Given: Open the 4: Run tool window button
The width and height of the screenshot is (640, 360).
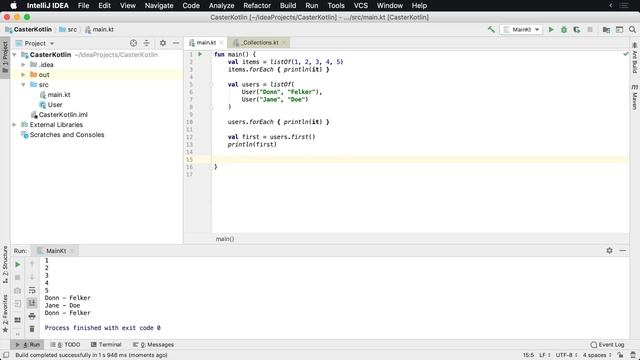Looking at the screenshot, I should (x=28, y=344).
